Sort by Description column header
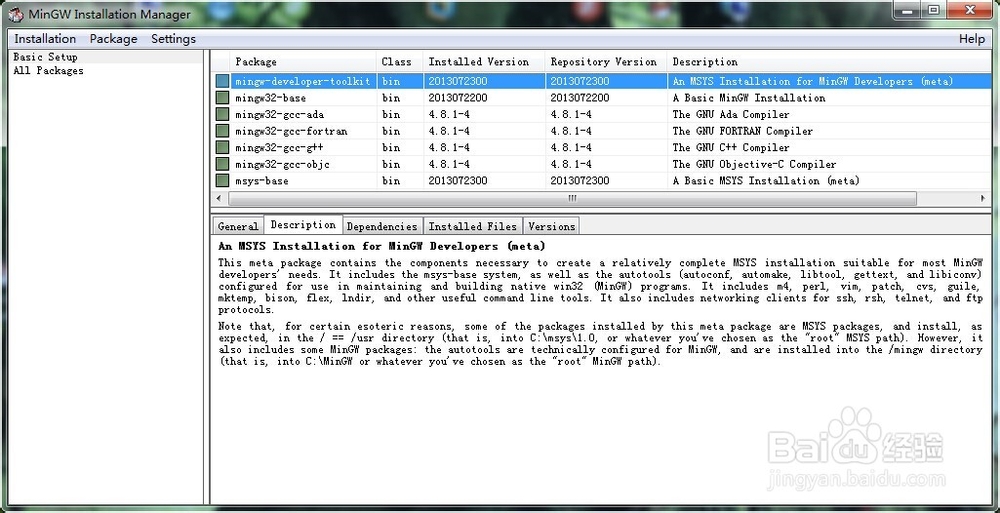 click(x=829, y=62)
